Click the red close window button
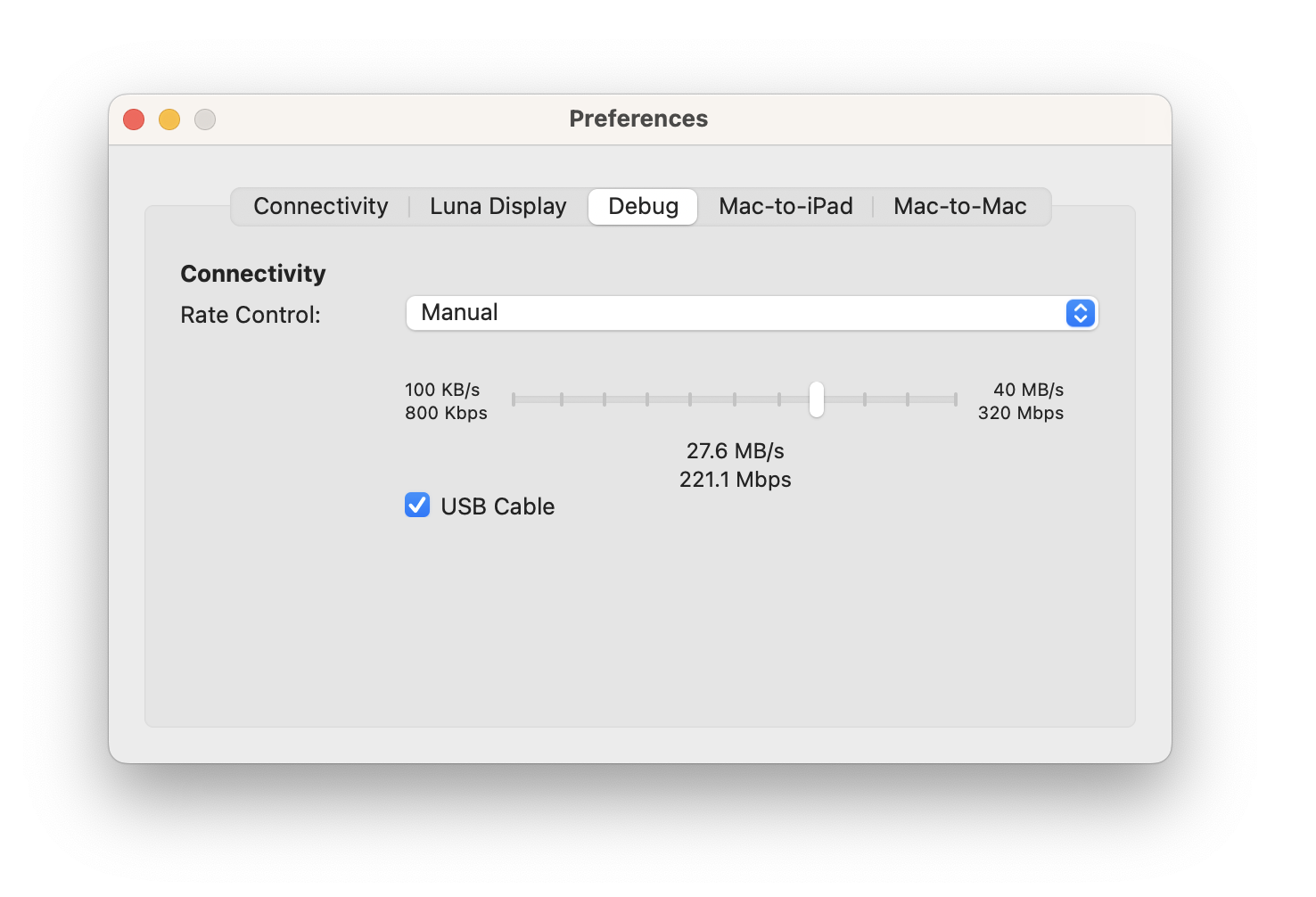The width and height of the screenshot is (1316, 897). point(133,119)
